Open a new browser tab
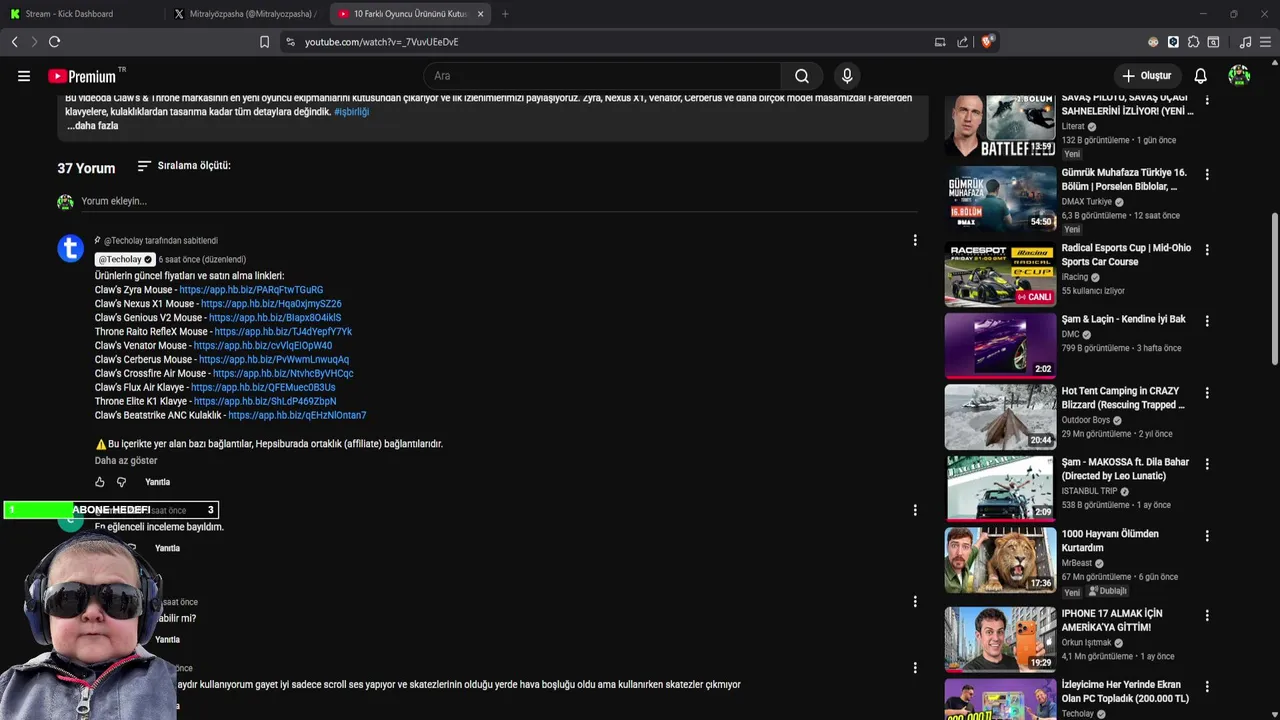This screenshot has width=1280, height=720. coord(505,14)
